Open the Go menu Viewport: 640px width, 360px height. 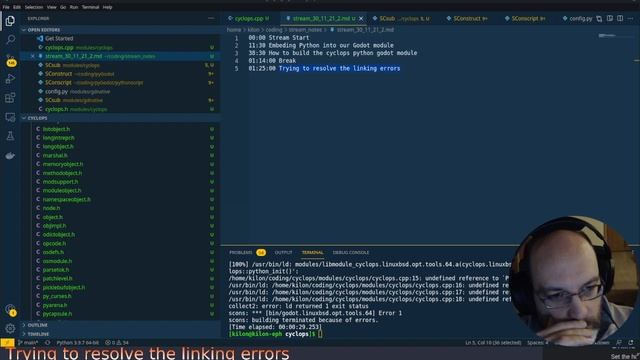63,7
